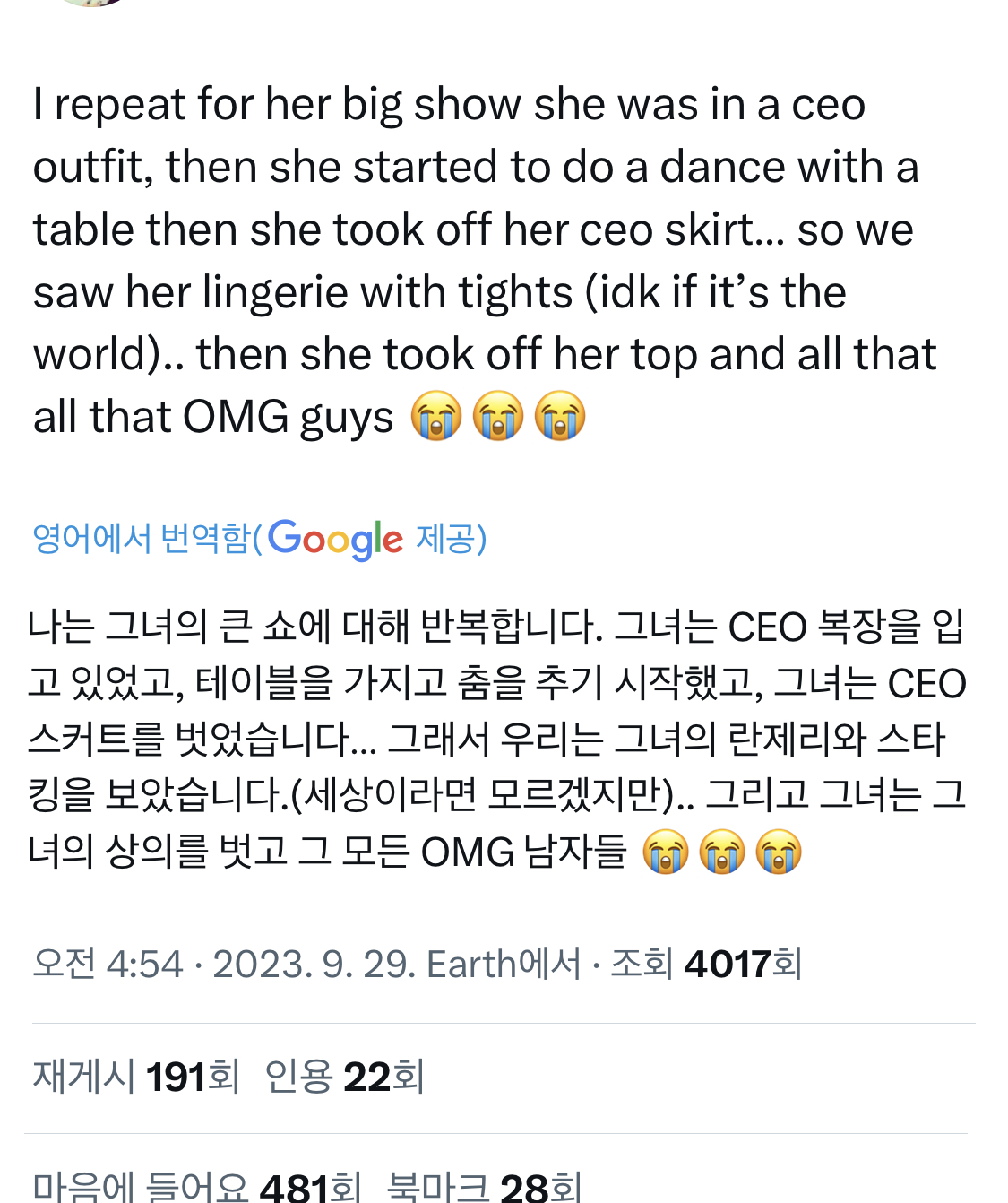
Task: Tap the profile avatar at the top
Action: tap(92, 3)
